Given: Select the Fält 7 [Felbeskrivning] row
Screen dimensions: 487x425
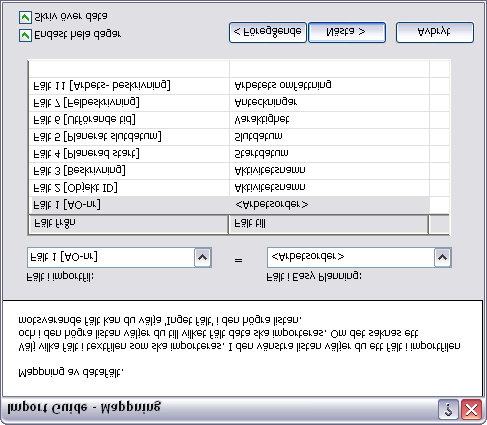Looking at the screenshot, I should click(x=229, y=103).
